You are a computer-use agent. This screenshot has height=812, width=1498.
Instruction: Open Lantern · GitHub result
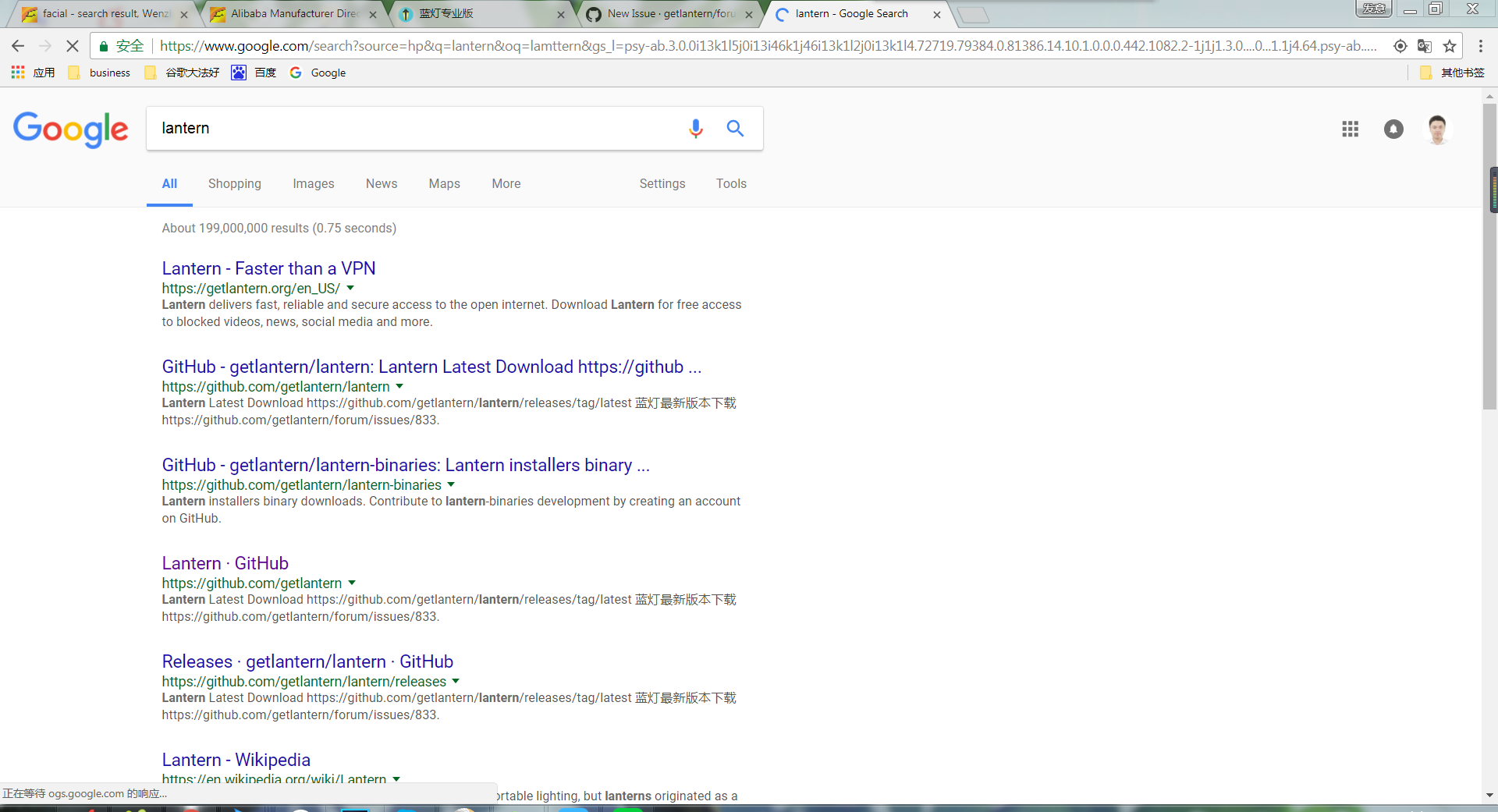coord(225,563)
